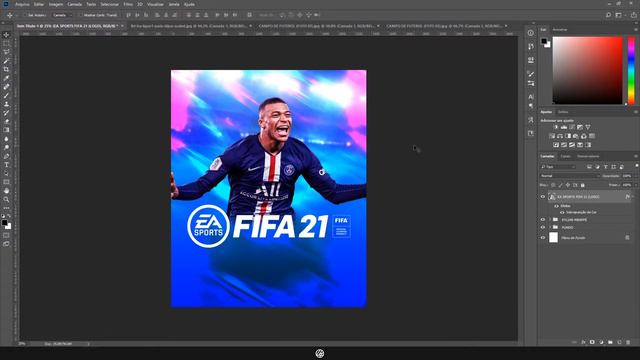Toggle lock all for the layer
The height and width of the screenshot is (360, 640).
pyautogui.click(x=583, y=185)
